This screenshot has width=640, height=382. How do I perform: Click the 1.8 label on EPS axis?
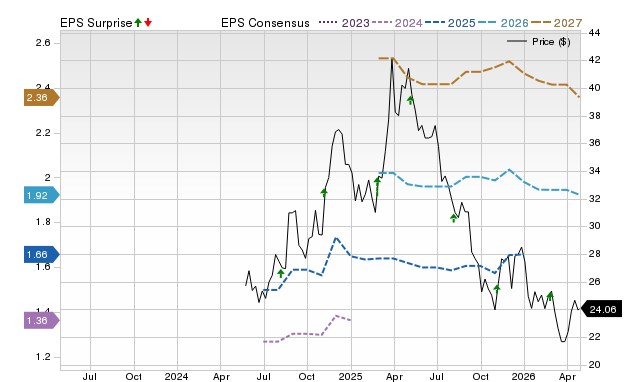[43, 222]
